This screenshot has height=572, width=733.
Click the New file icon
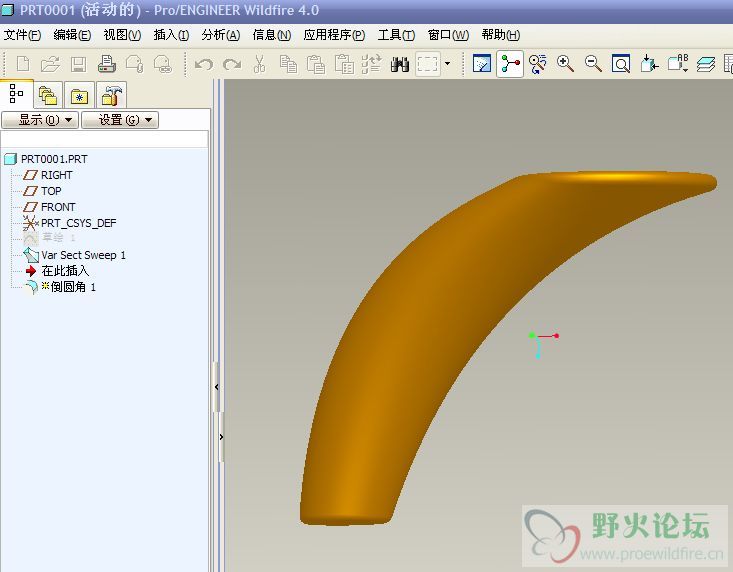[23, 64]
